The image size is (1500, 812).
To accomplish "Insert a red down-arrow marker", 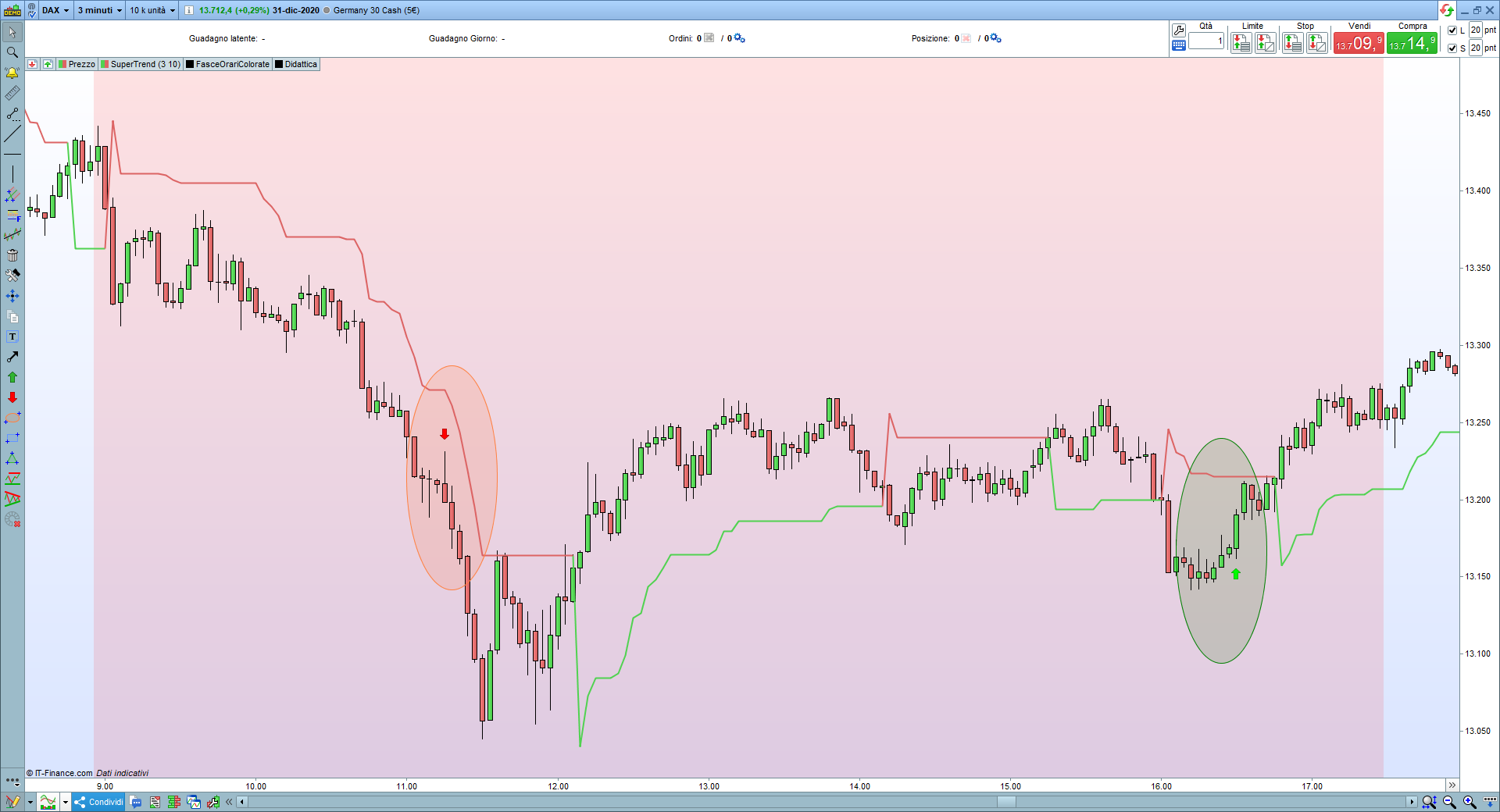I will click(x=12, y=397).
